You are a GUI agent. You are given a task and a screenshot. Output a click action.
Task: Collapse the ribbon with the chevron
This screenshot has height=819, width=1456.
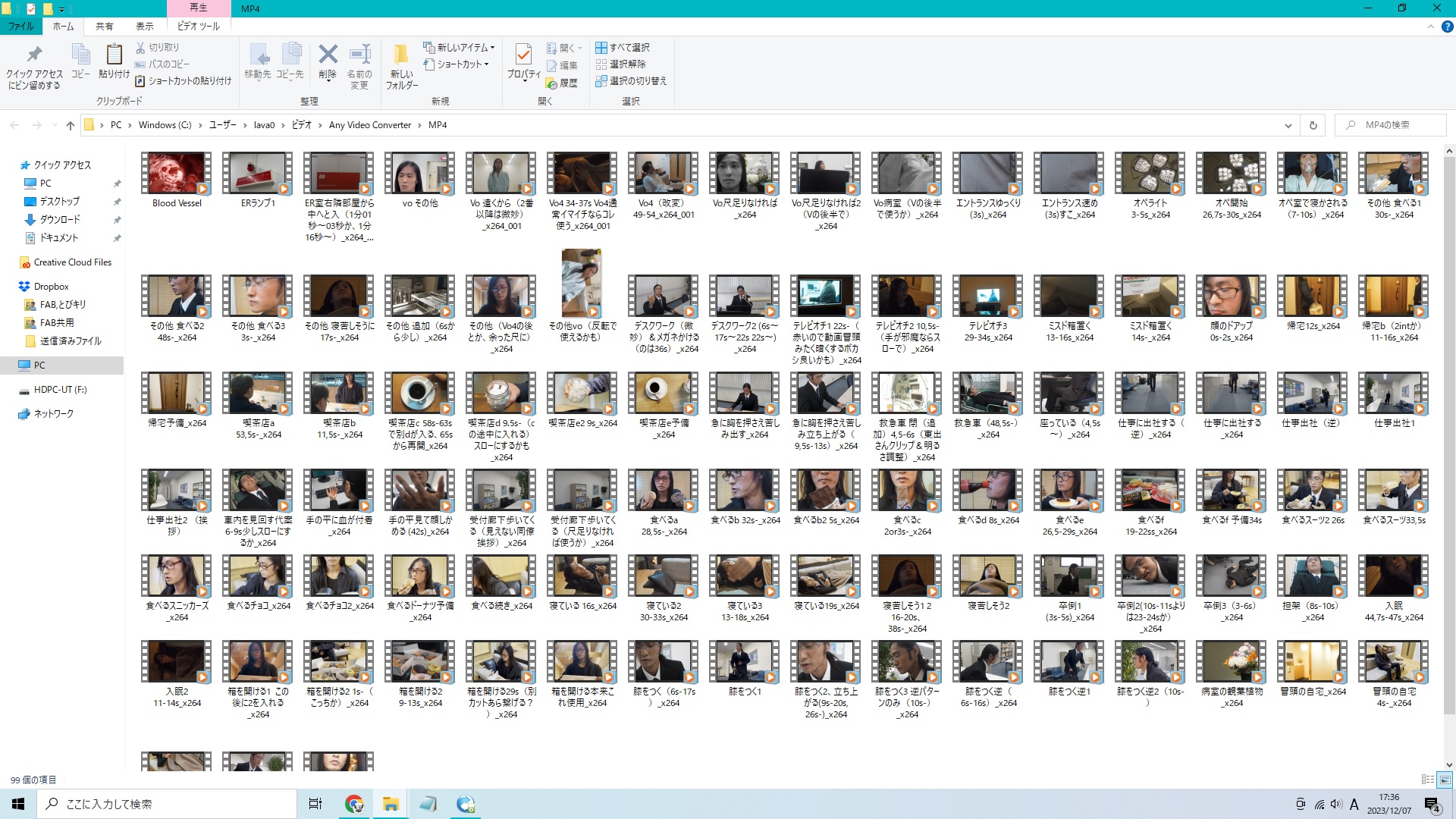pos(1430,27)
